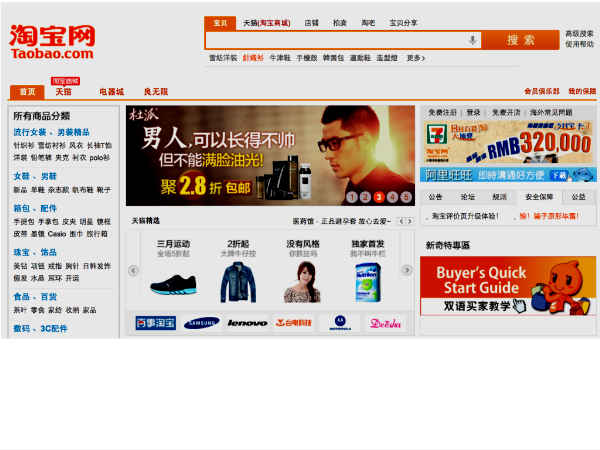Click the orange 搜索 search button
Screen dimensions: 600x450
click(x=520, y=40)
